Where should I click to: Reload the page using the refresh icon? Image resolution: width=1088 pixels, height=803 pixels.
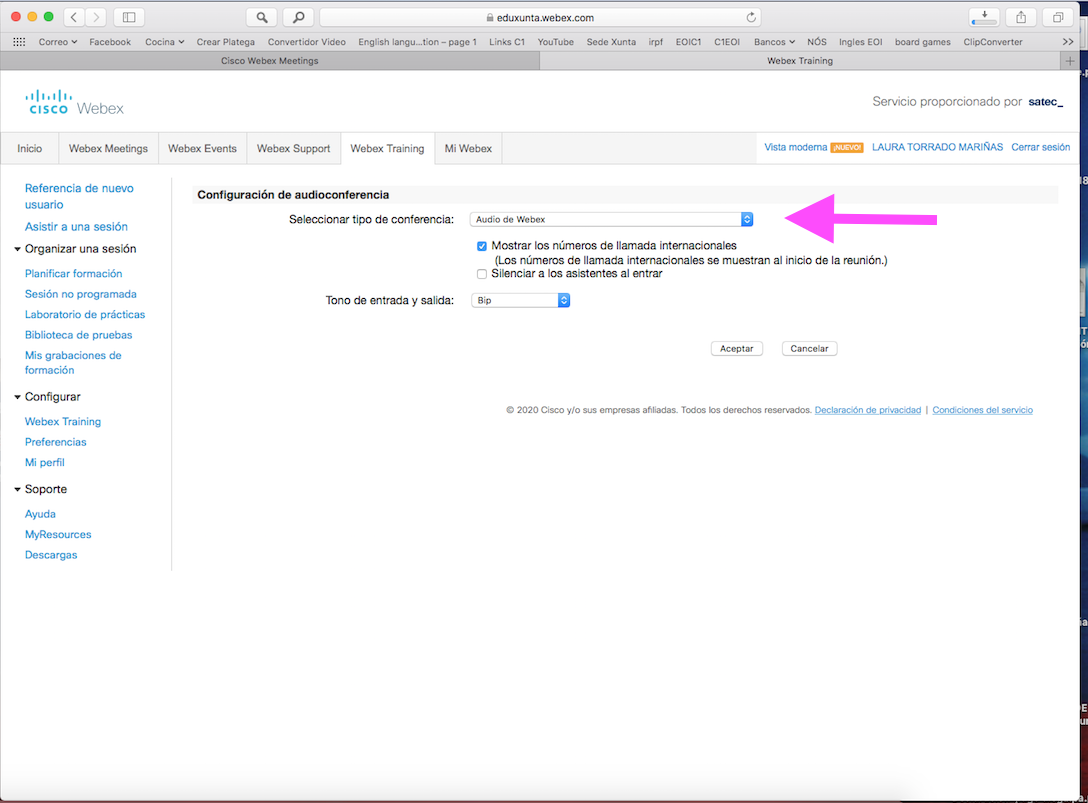pos(751,17)
